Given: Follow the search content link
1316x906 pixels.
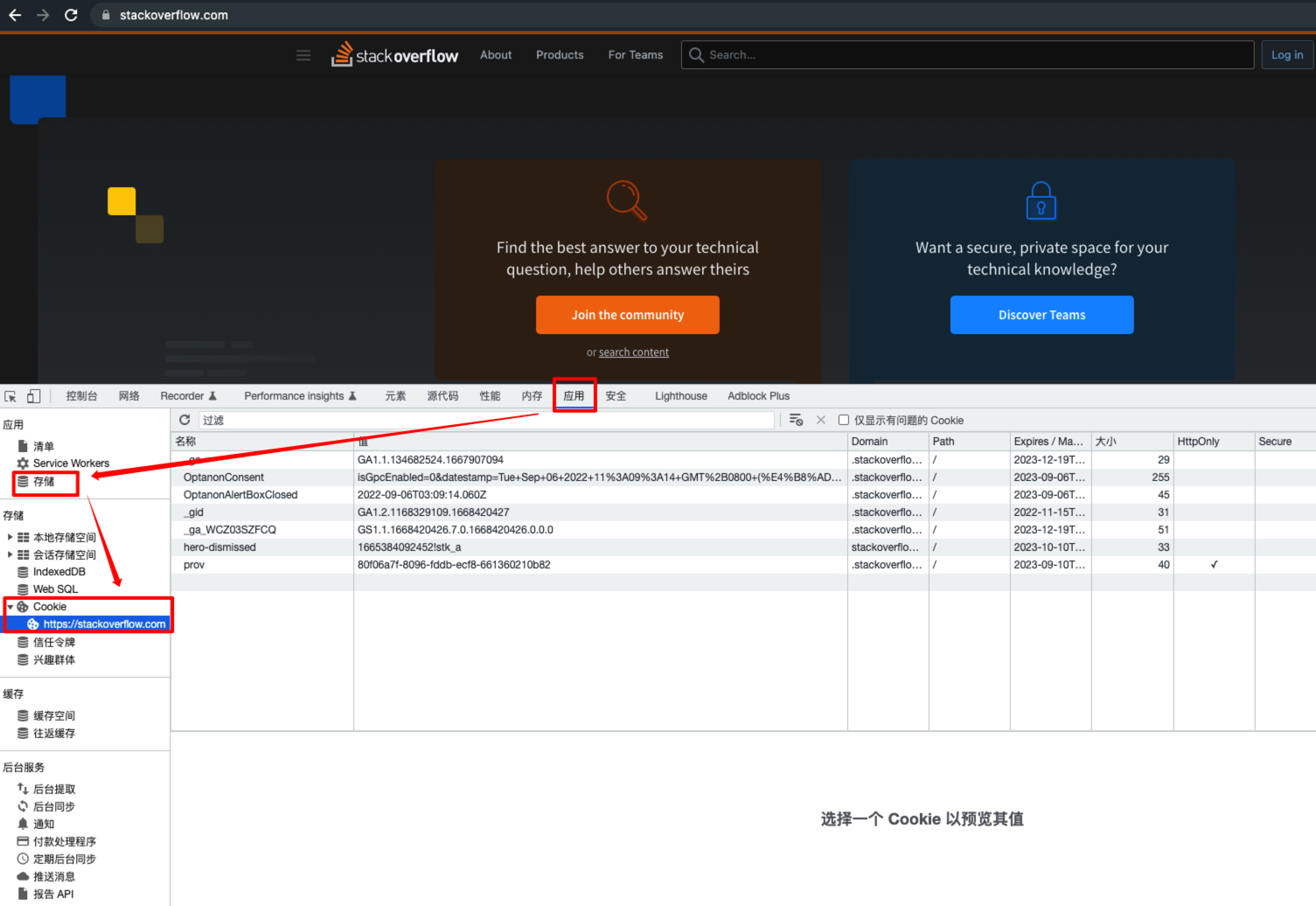Looking at the screenshot, I should pyautogui.click(x=634, y=352).
